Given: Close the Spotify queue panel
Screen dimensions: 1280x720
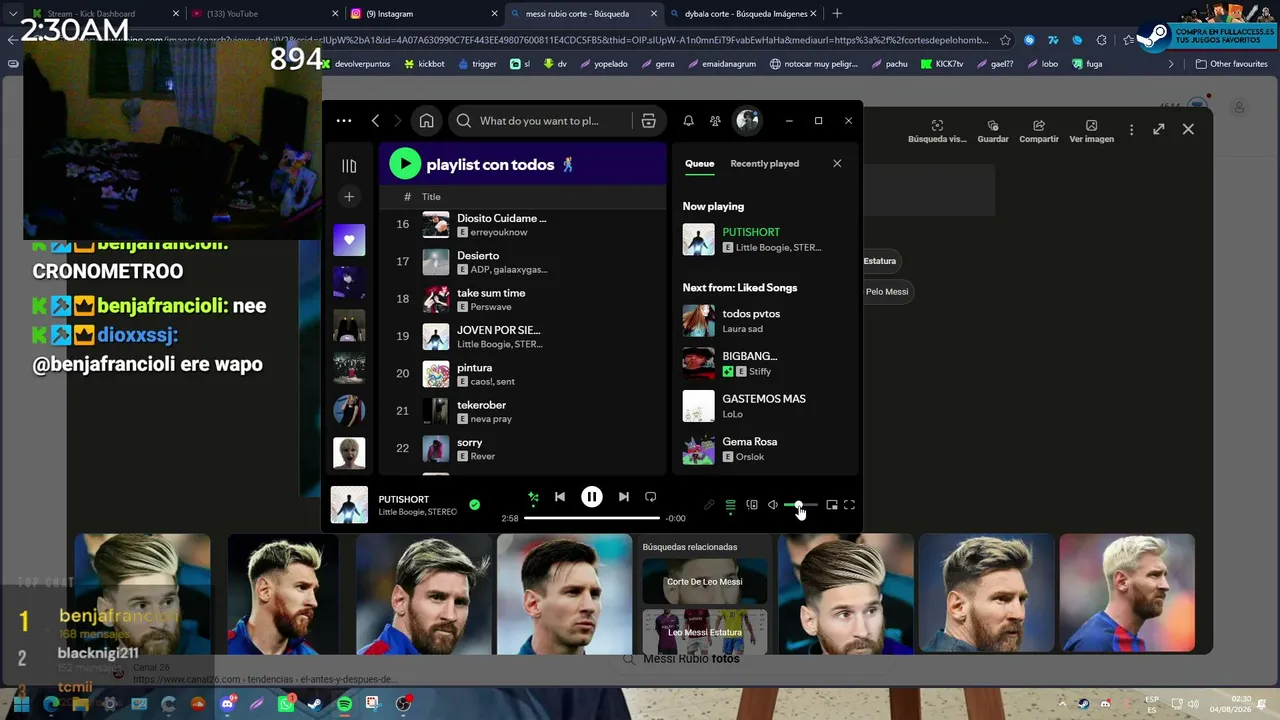Looking at the screenshot, I should pyautogui.click(x=837, y=164).
